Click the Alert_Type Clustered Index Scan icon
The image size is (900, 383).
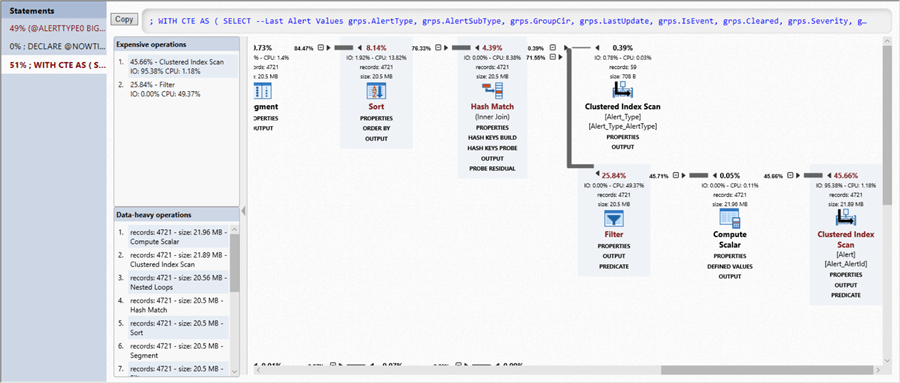click(x=622, y=90)
